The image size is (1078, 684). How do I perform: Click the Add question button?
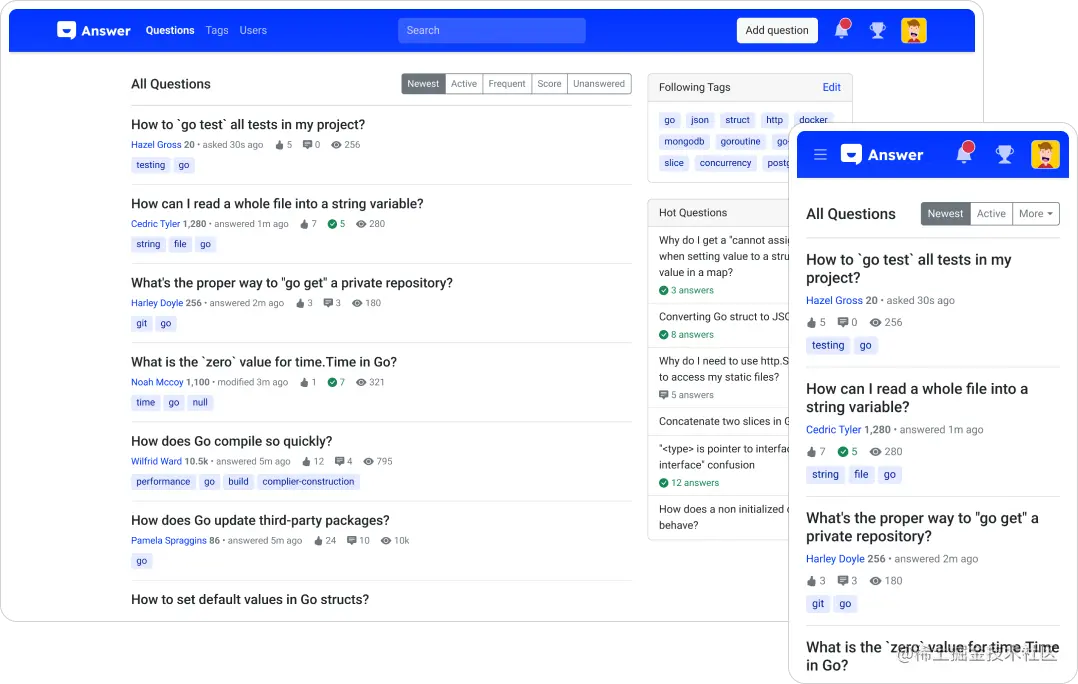click(x=777, y=30)
